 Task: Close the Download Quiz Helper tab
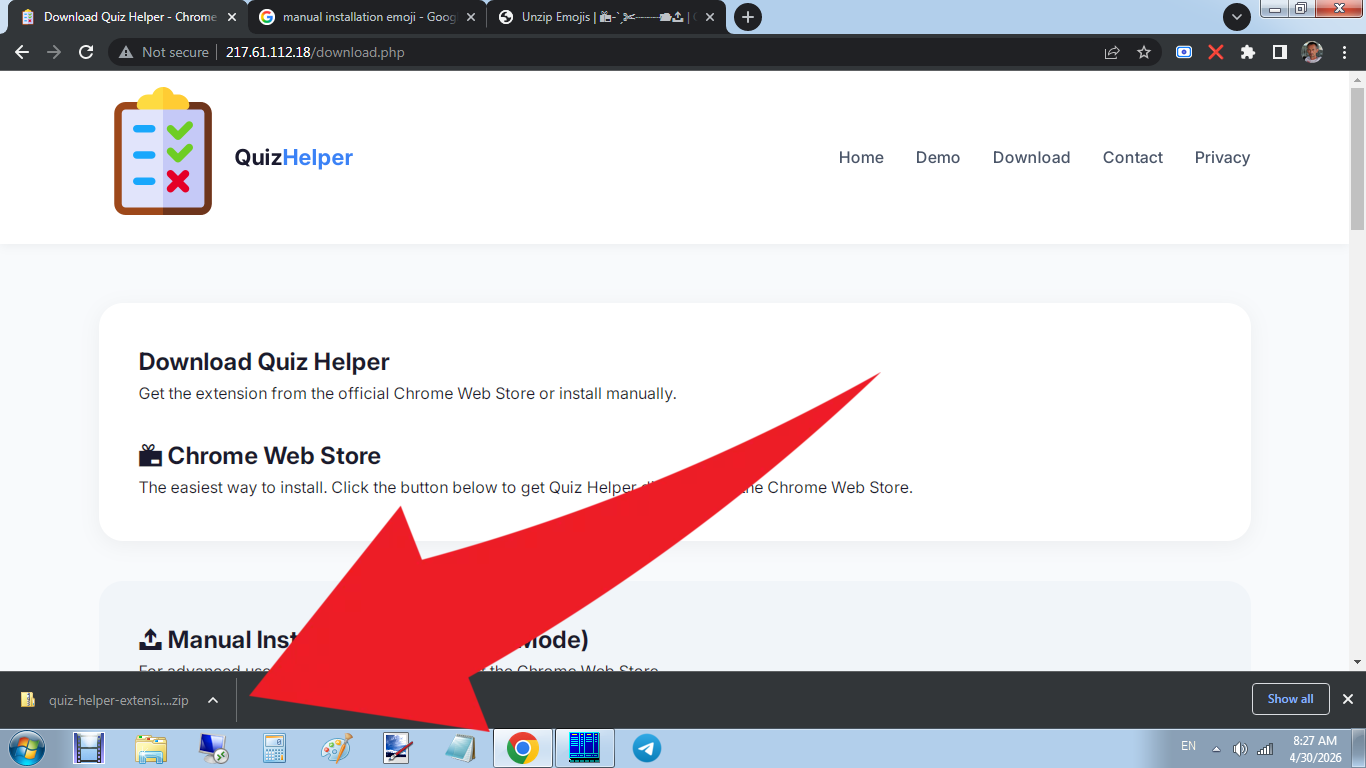tap(232, 17)
